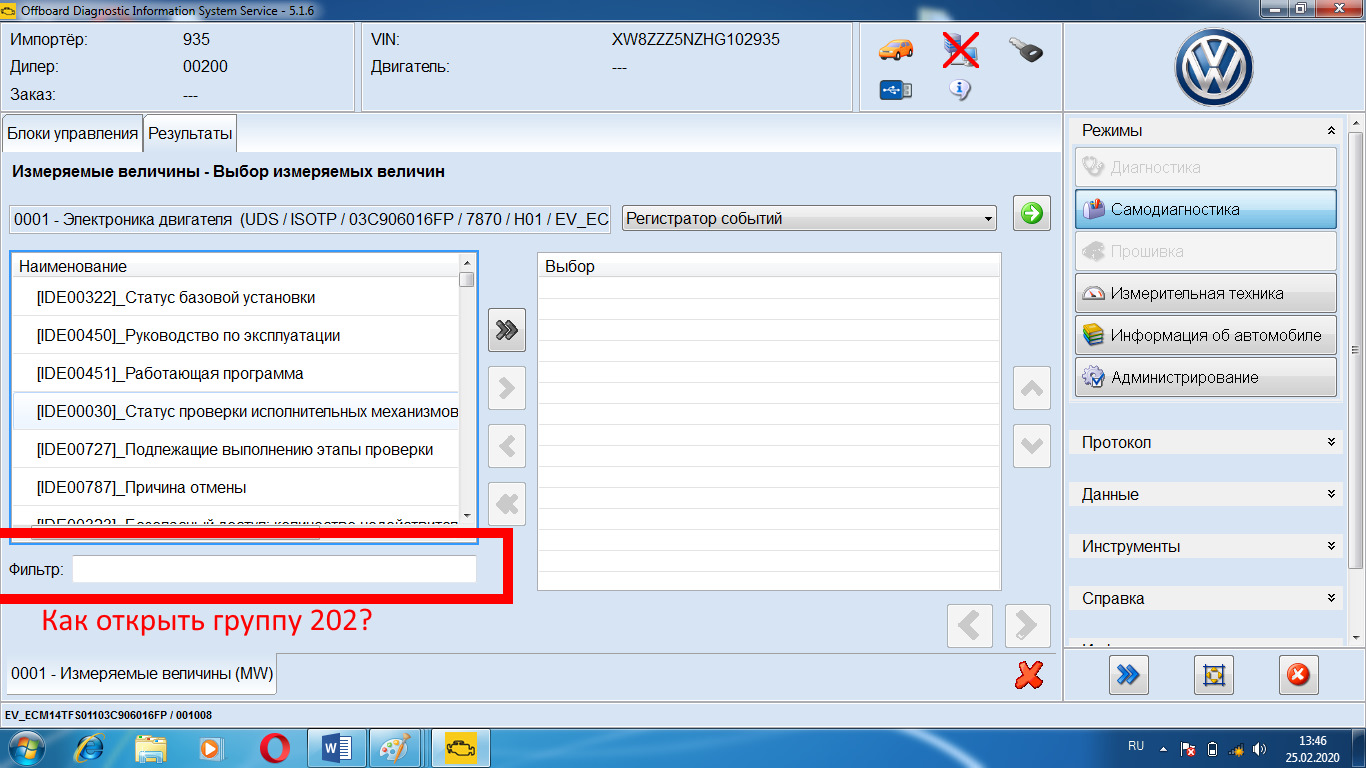Open Internet Explorer from taskbar
The image size is (1366, 768).
[89, 747]
